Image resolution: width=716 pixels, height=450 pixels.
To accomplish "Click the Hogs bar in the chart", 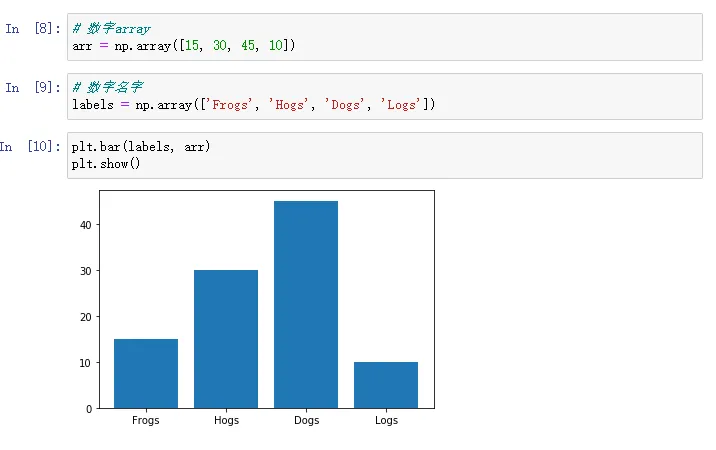I will click(226, 339).
